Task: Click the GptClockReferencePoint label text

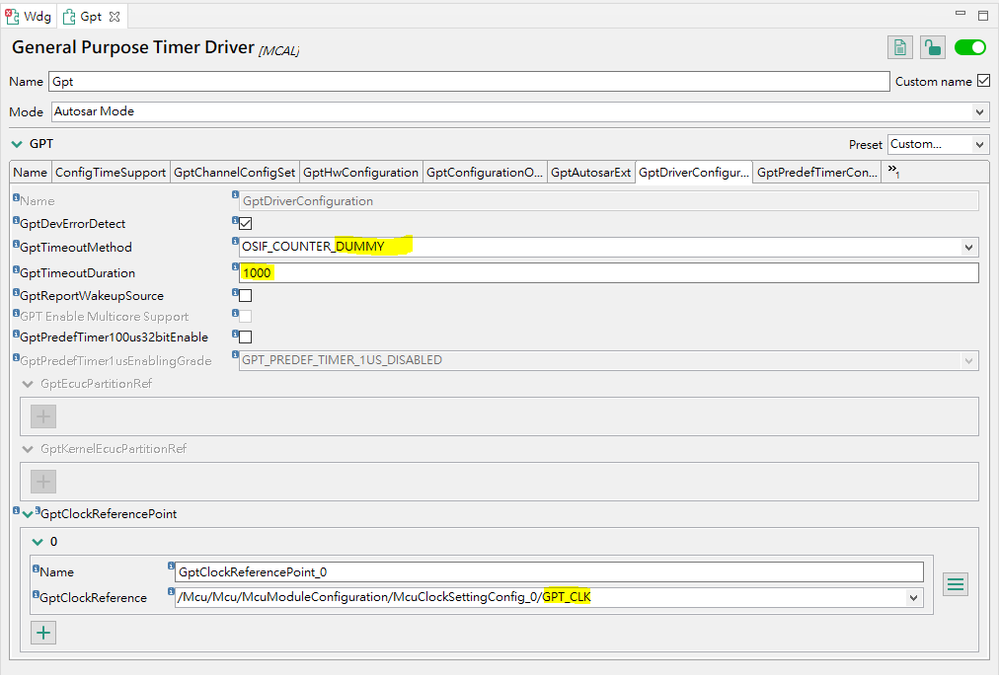Action: (x=109, y=514)
